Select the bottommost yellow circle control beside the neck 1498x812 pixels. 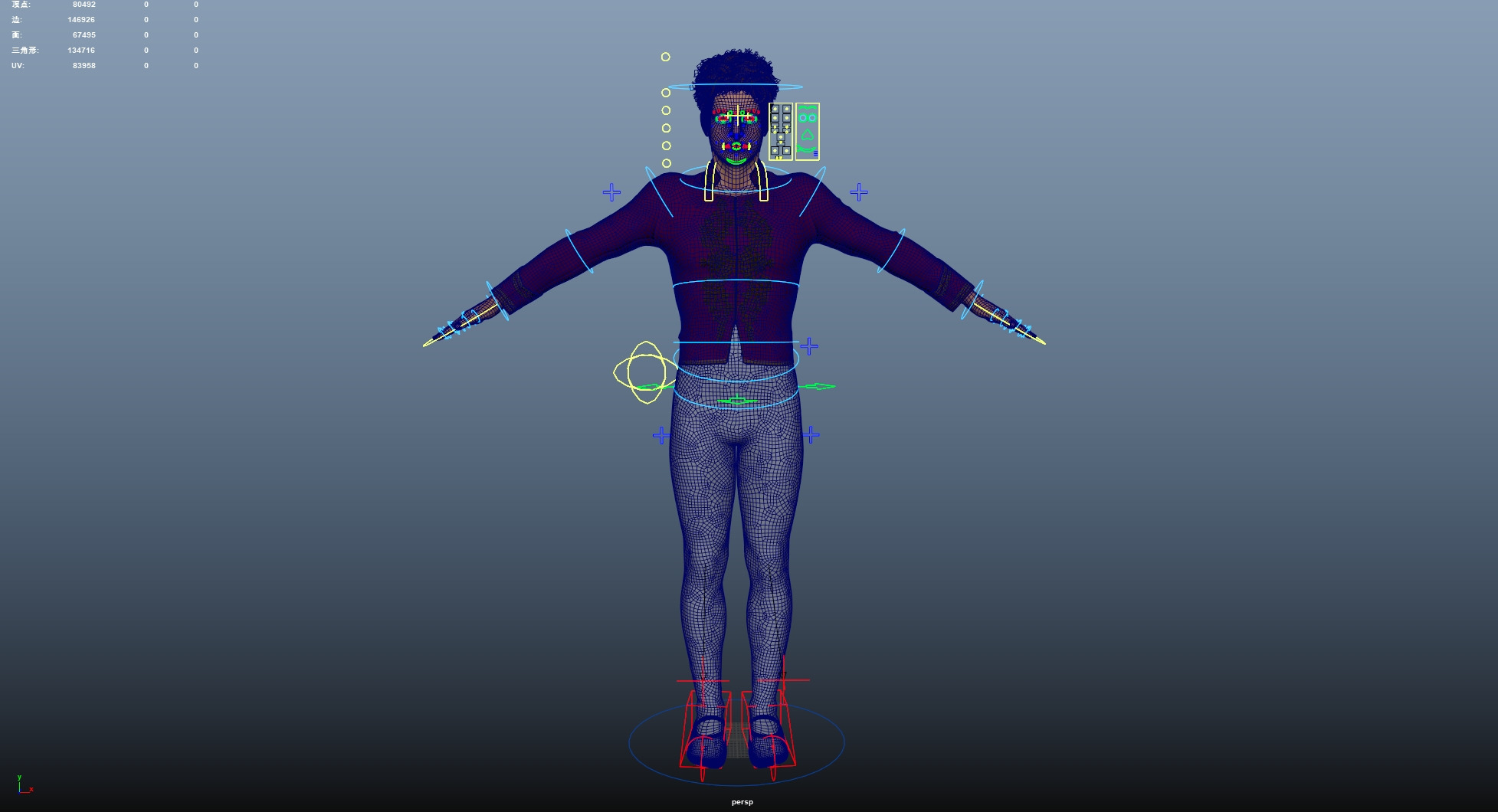tap(667, 163)
